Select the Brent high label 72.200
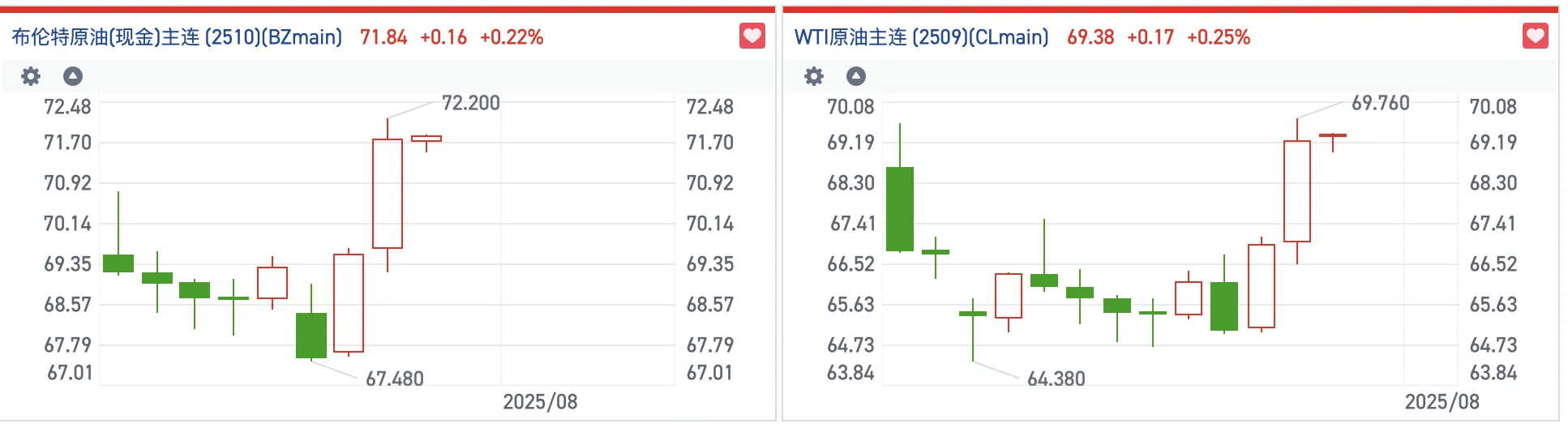 [470, 103]
